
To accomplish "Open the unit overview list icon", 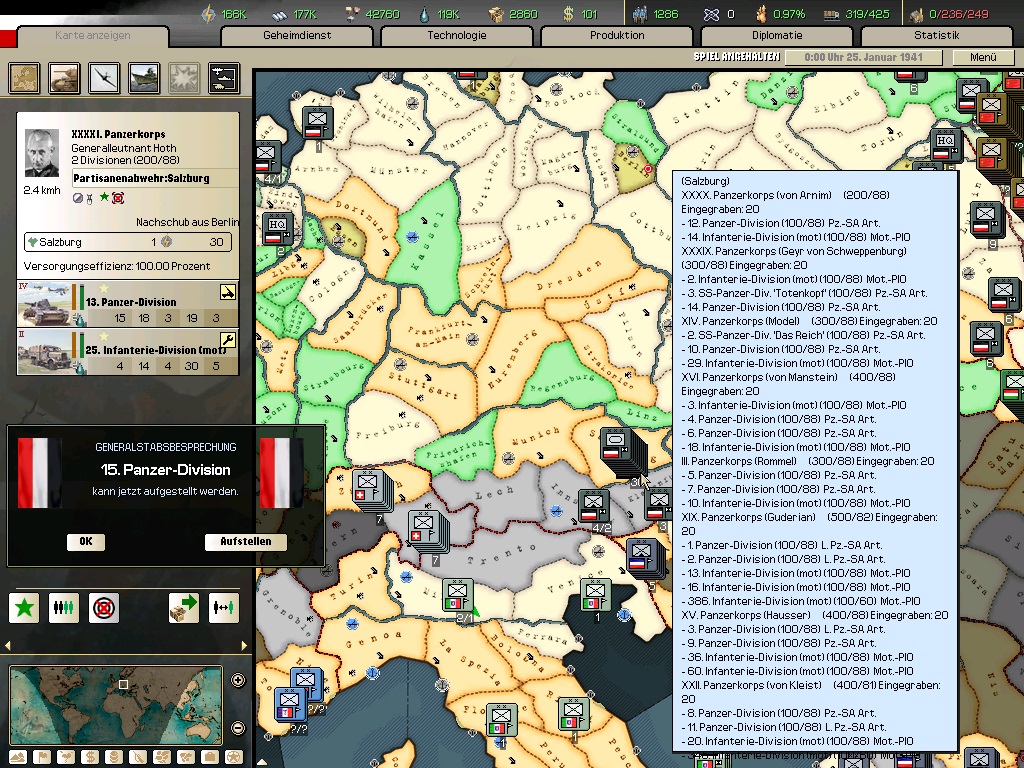I will pos(223,77).
